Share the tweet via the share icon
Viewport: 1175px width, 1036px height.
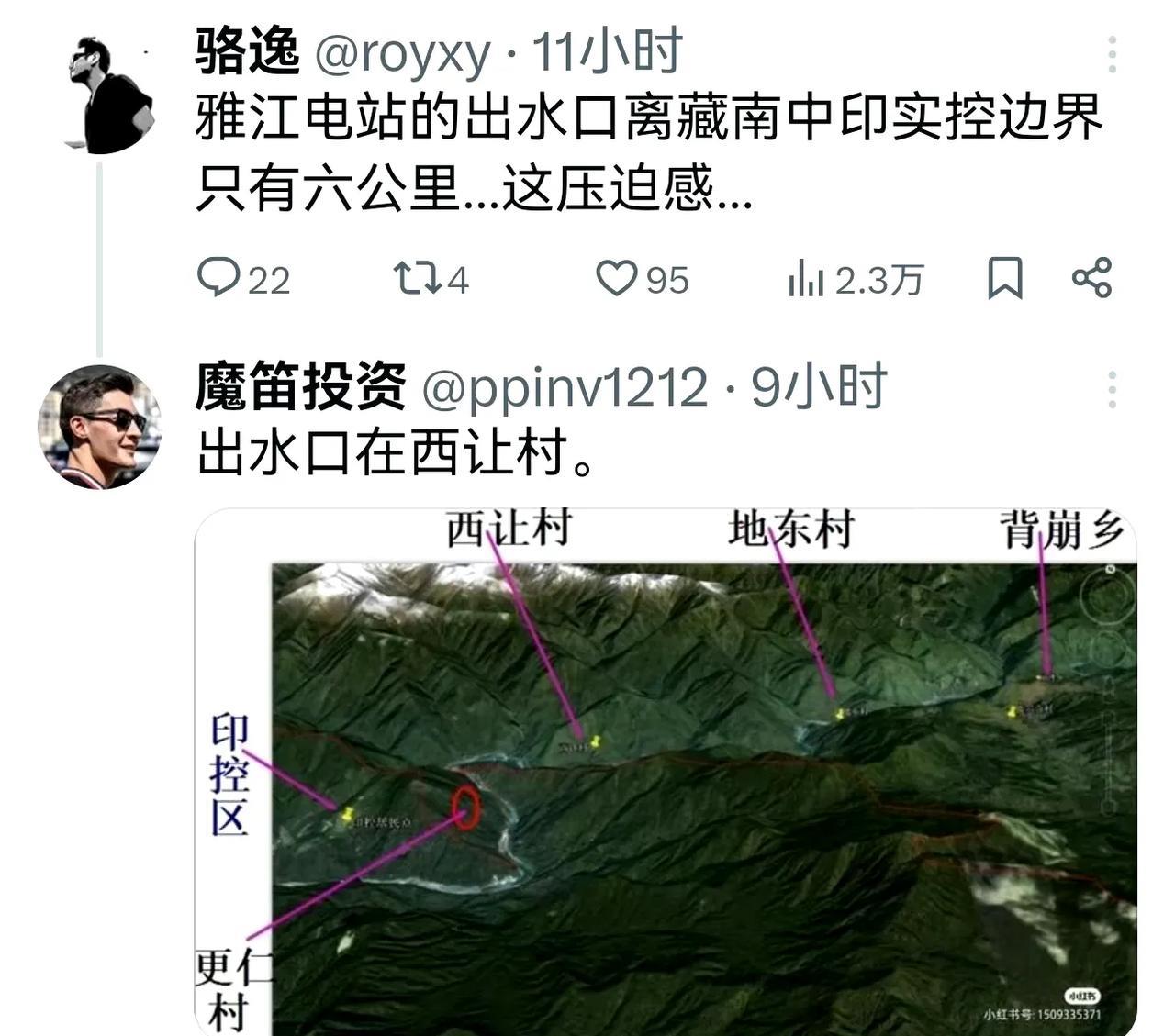coord(1091,278)
